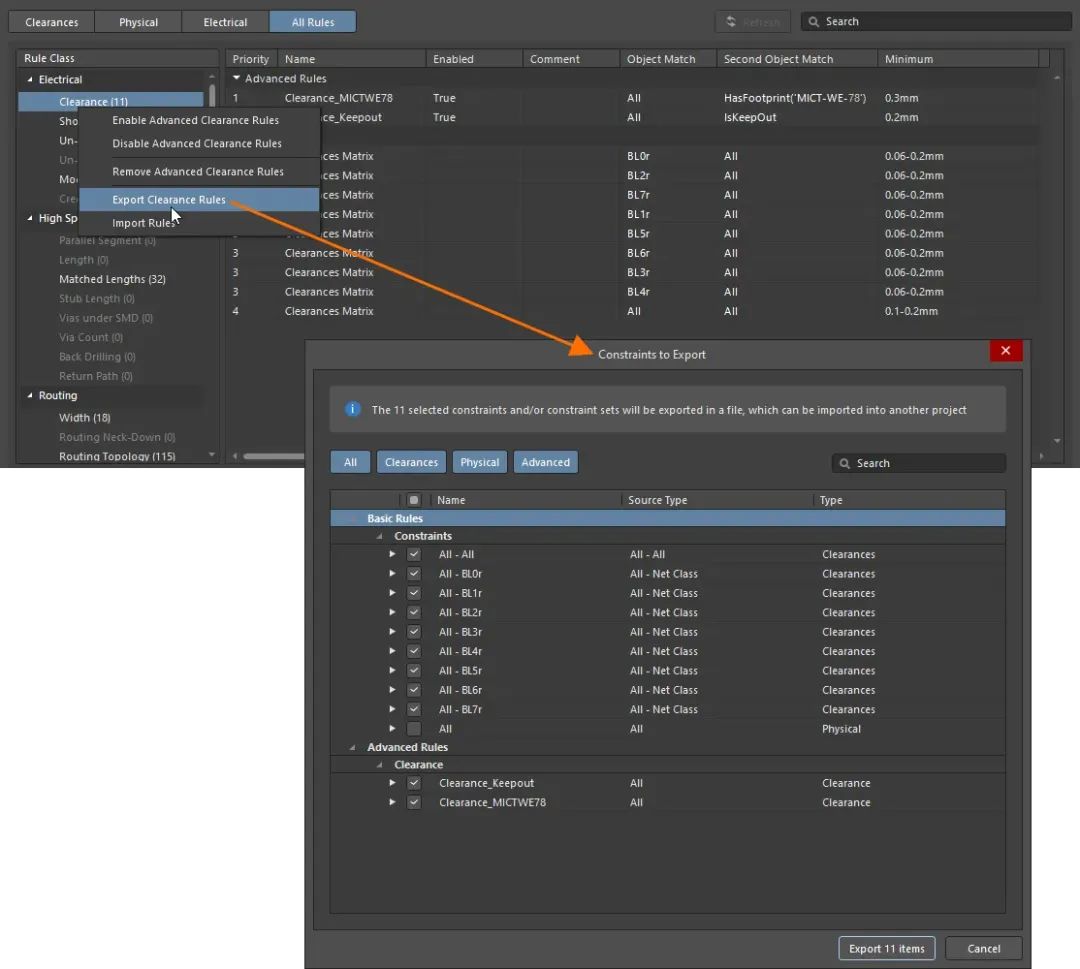Choose Import Rules from context menu
Image resolution: width=1080 pixels, height=969 pixels.
(x=199, y=223)
